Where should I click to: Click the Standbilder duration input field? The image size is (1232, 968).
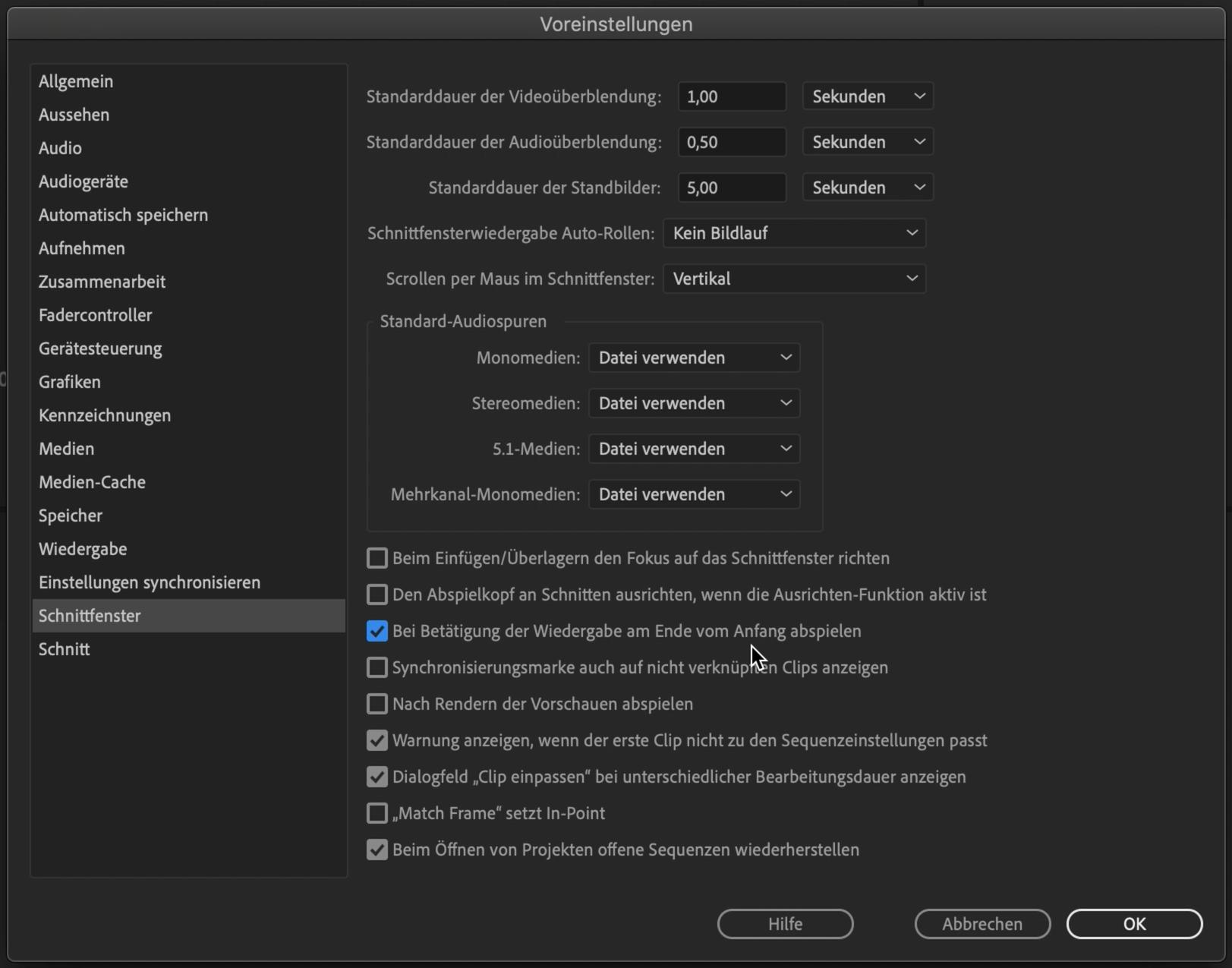(x=732, y=188)
